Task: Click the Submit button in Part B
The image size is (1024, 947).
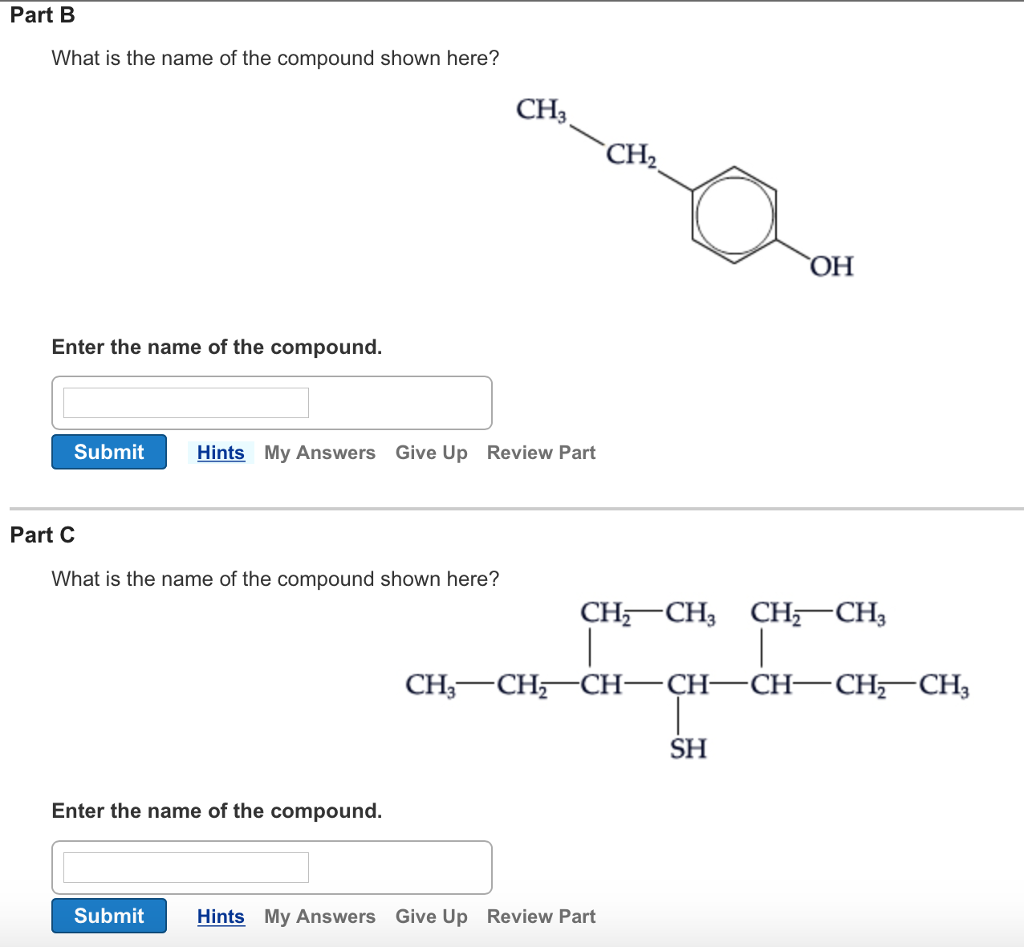Action: [108, 452]
